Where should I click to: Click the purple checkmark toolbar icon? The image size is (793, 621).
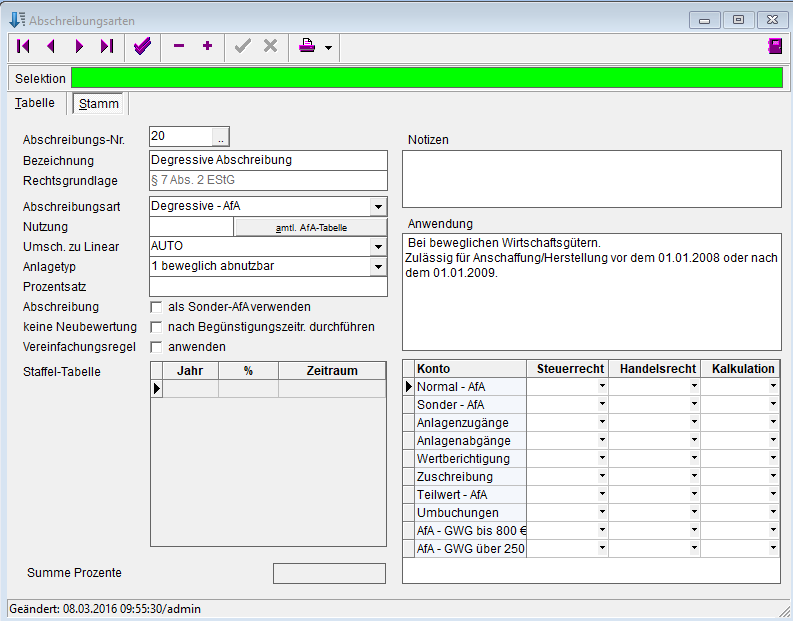coord(142,46)
